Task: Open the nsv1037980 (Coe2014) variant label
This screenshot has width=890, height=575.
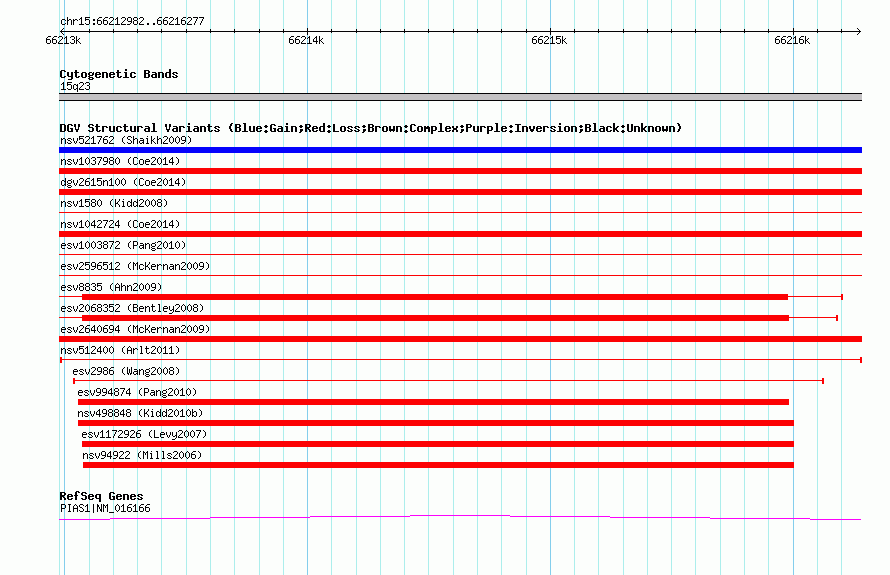Action: coord(120,161)
